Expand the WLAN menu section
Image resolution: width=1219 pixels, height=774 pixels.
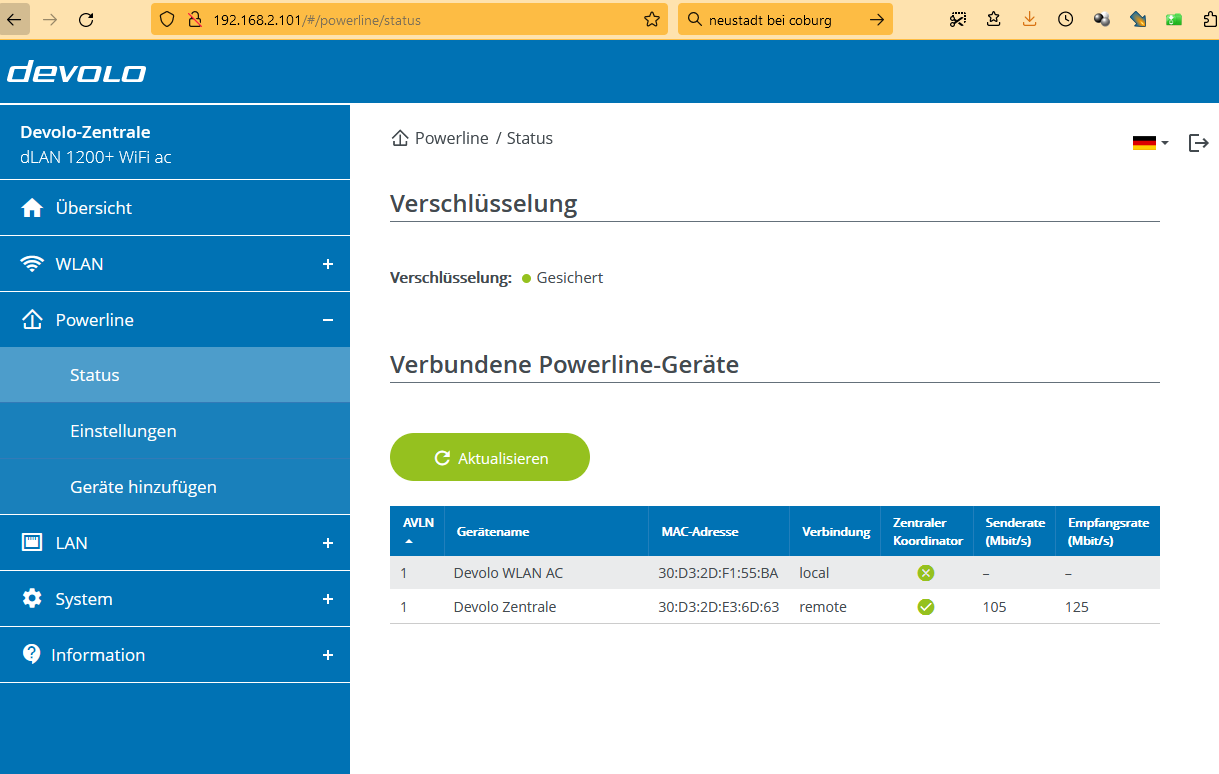327,264
